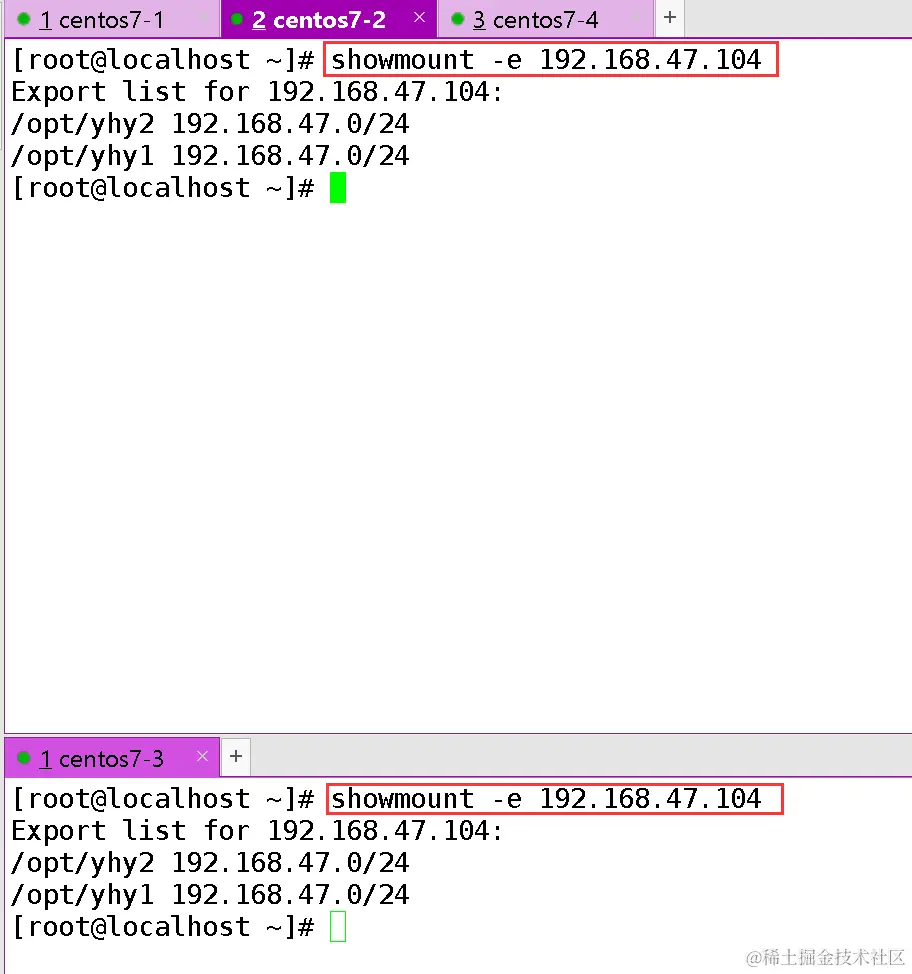
Task: Click green status dot on centos7-3 tab
Action: pyautogui.click(x=24, y=758)
